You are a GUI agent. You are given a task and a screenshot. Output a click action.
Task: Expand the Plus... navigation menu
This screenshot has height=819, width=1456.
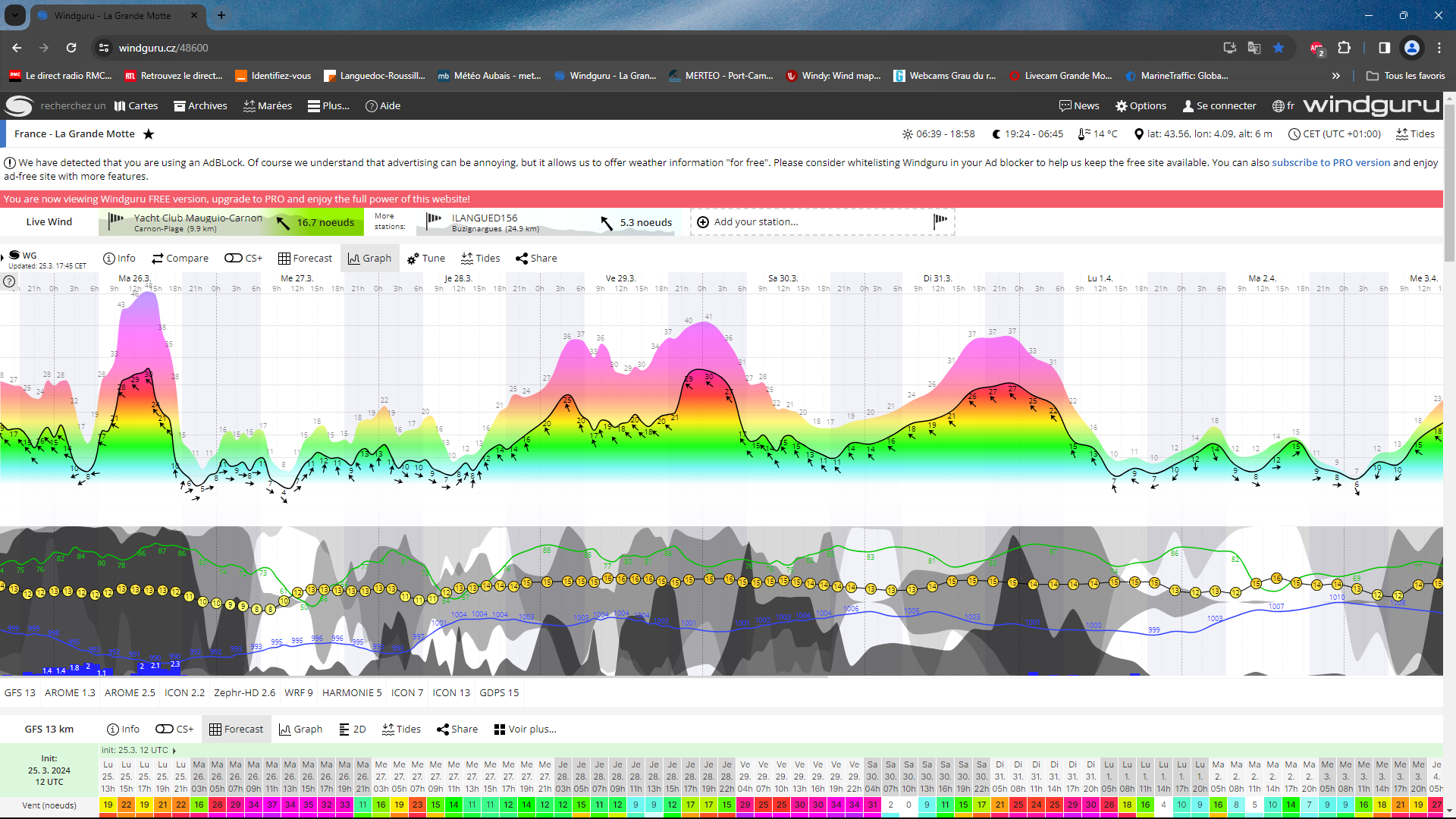click(328, 106)
